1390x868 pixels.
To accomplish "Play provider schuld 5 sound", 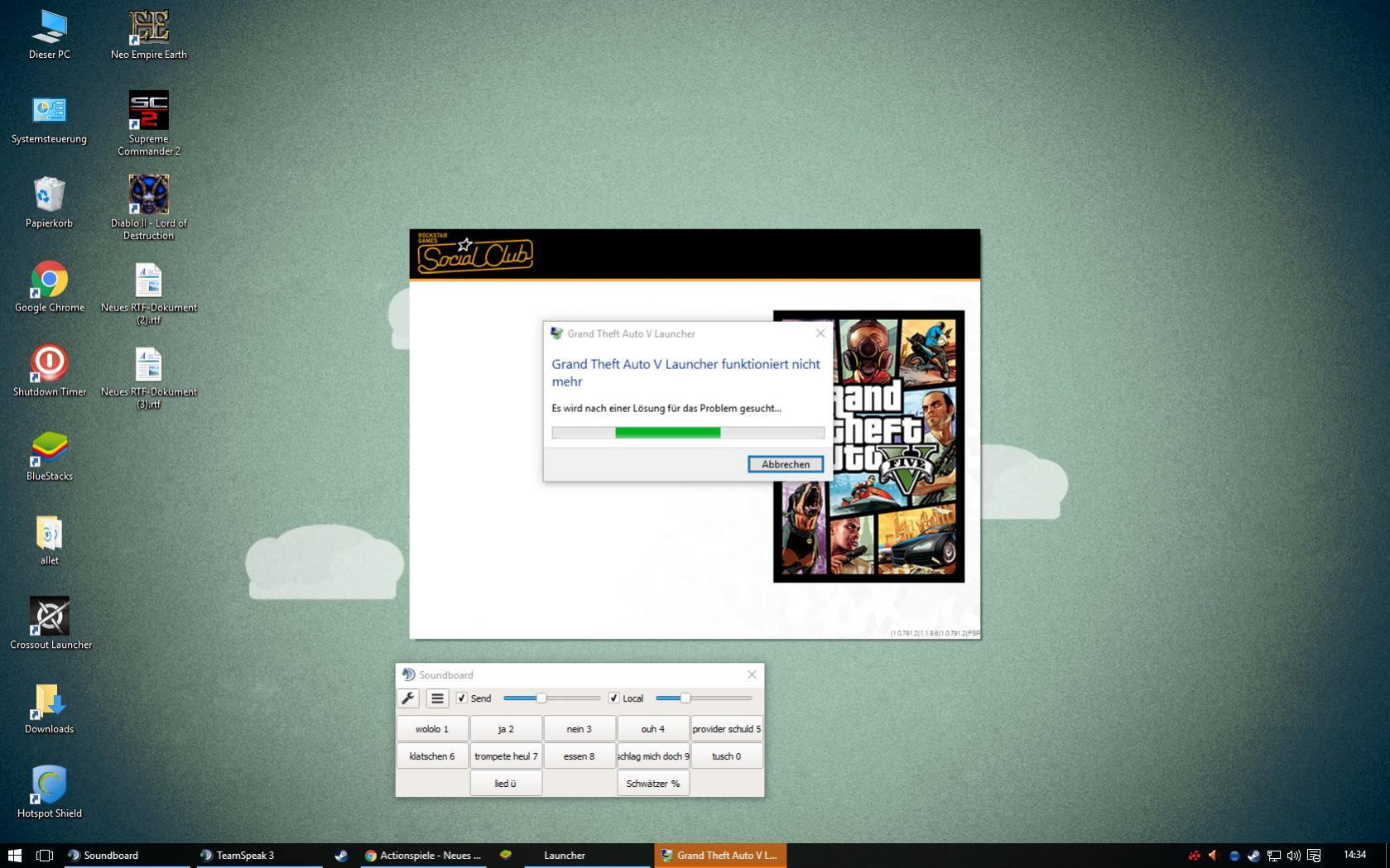I will 727,729.
